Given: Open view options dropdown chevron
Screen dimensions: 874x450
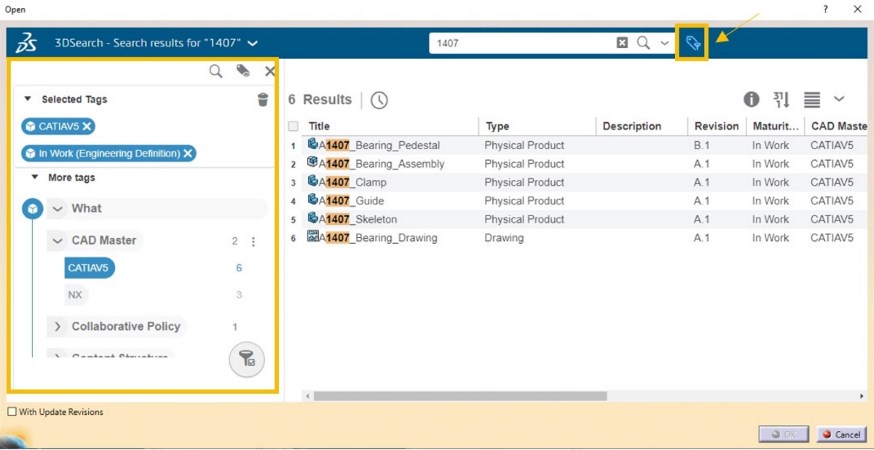Looking at the screenshot, I should coord(839,99).
